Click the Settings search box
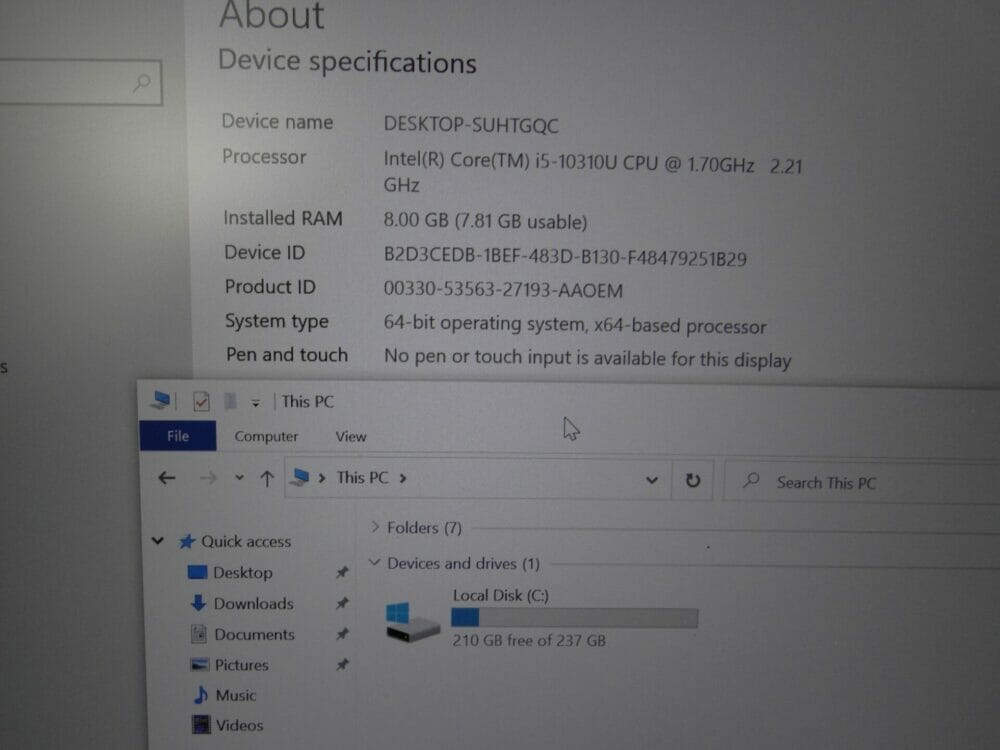 pos(80,82)
